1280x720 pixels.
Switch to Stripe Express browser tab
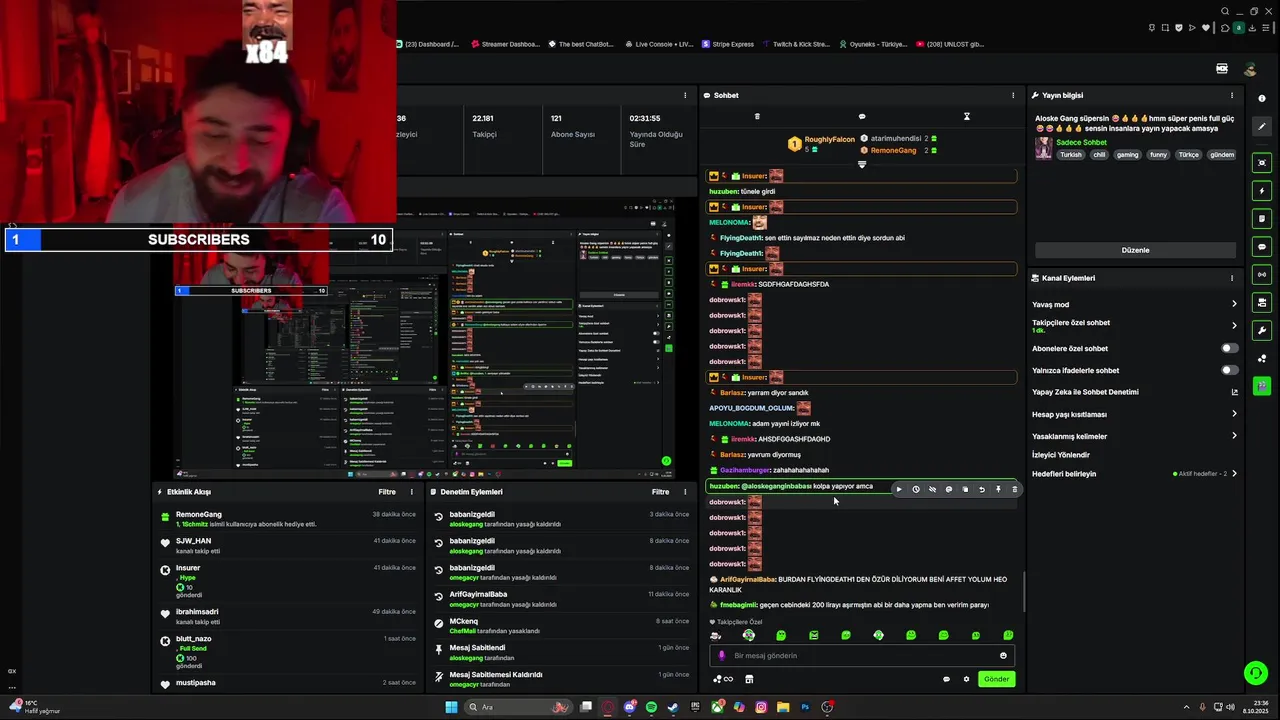[x=727, y=44]
